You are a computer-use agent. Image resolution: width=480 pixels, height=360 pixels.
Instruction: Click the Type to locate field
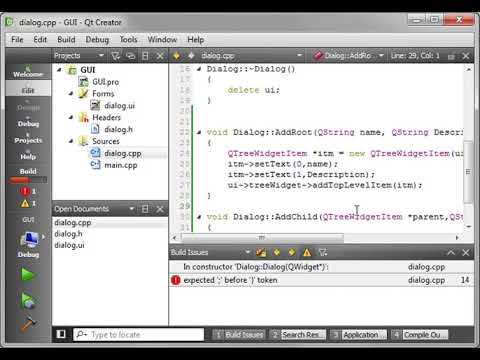tap(139, 334)
